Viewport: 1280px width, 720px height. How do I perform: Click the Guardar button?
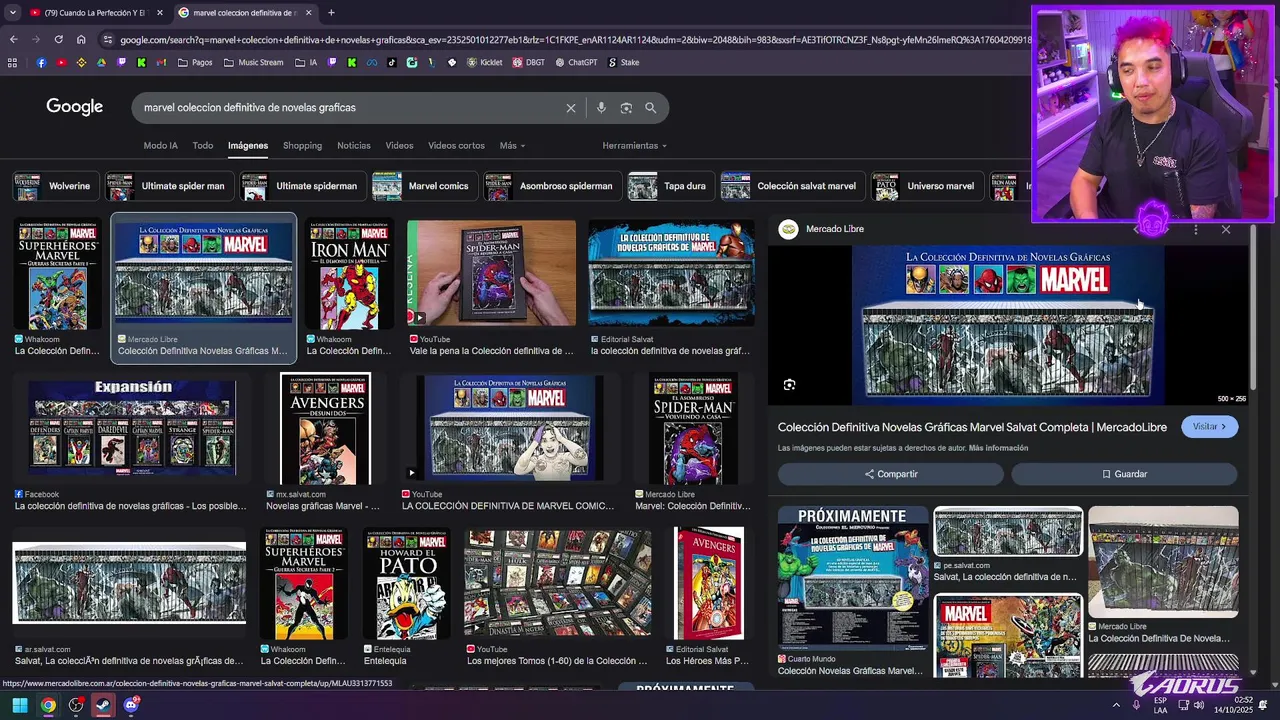(1124, 474)
